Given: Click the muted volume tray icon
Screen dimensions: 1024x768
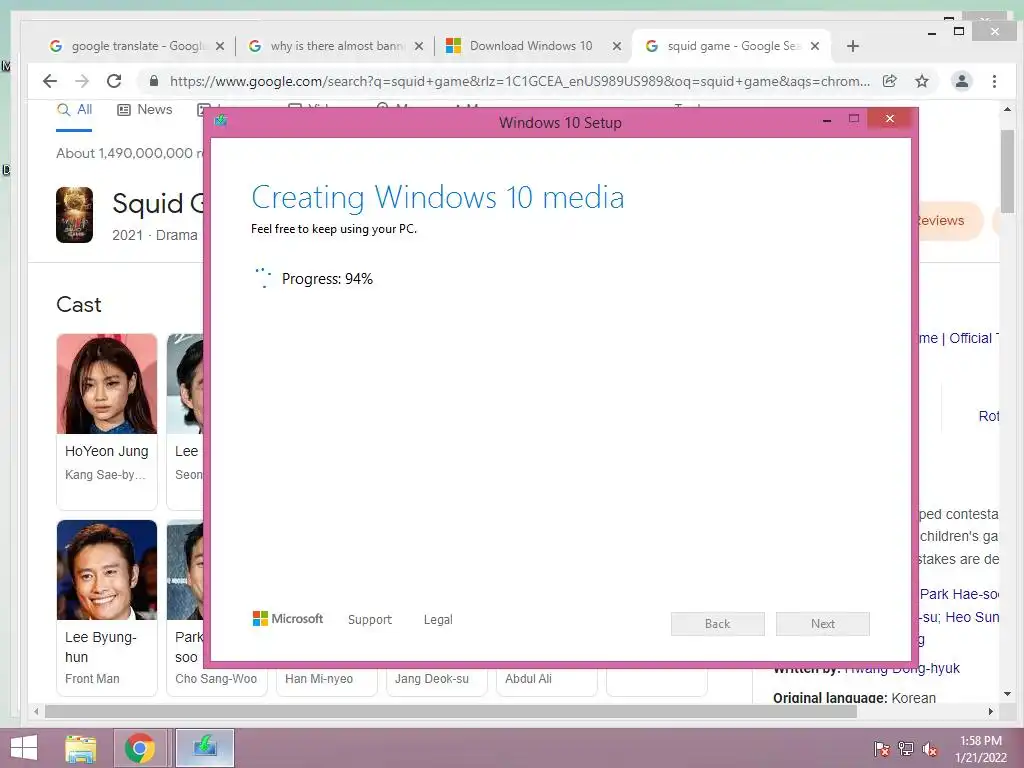Looking at the screenshot, I should (x=930, y=749).
